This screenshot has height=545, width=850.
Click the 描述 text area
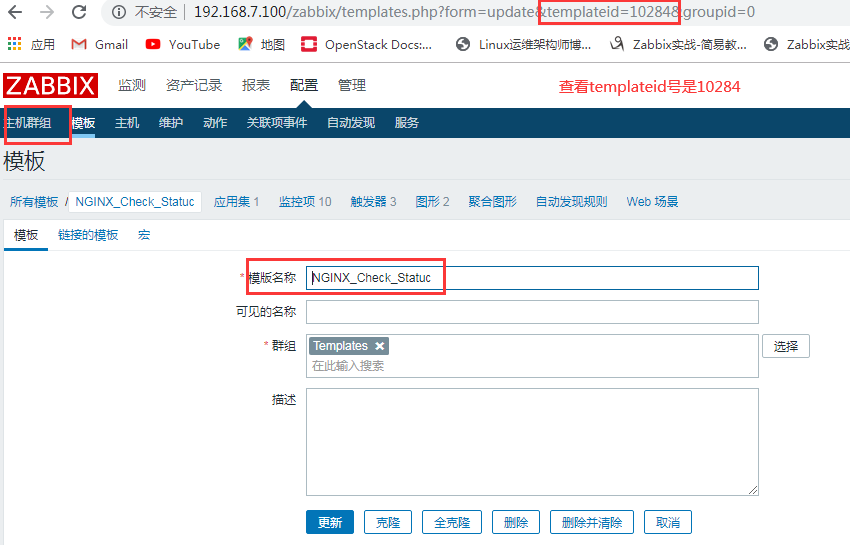coord(532,441)
